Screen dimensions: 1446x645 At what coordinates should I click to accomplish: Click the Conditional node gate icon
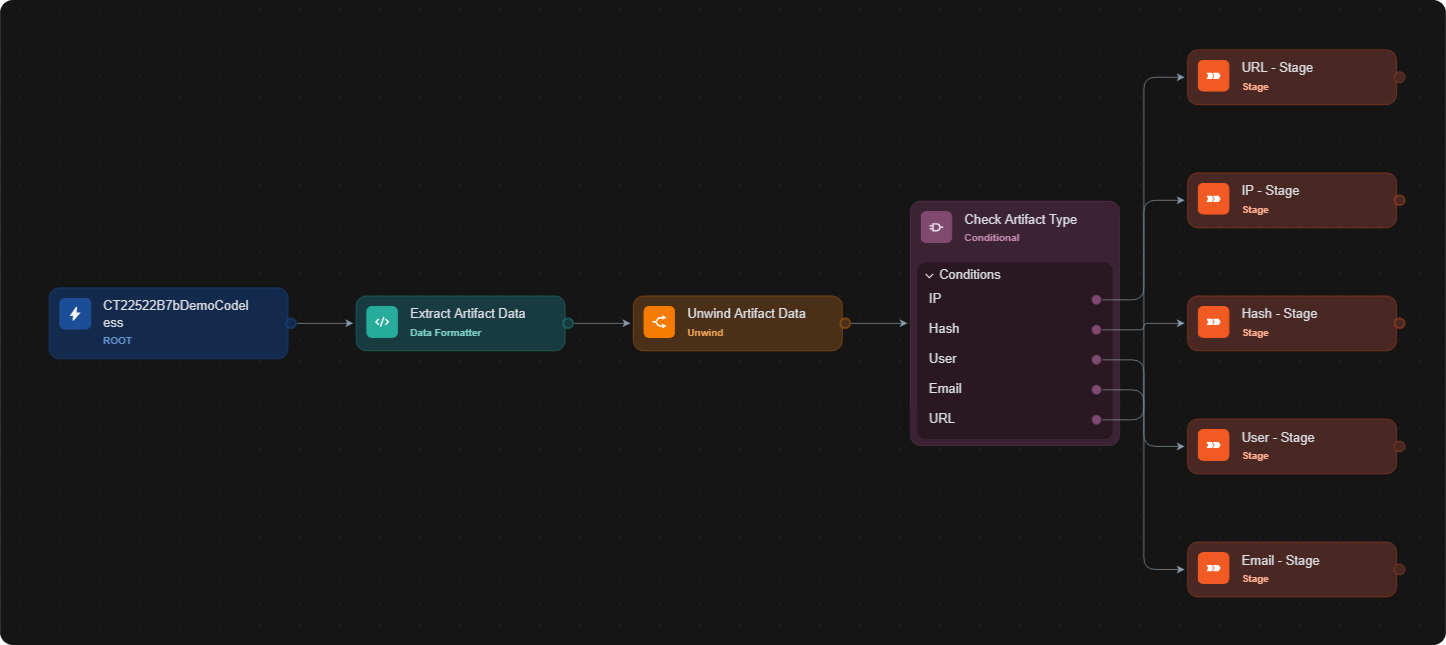pyautogui.click(x=937, y=227)
